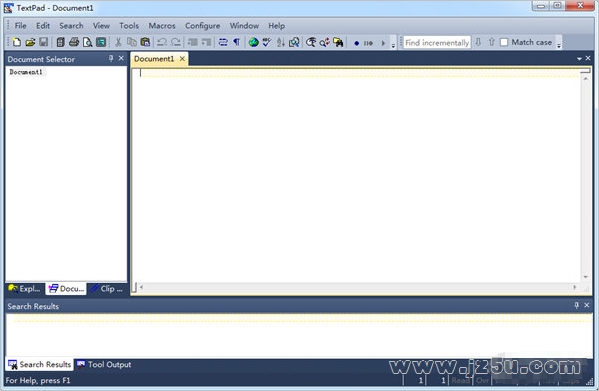This screenshot has width=599, height=391.
Task: Click the editor's horizontal scrollbar
Action: click(x=358, y=287)
